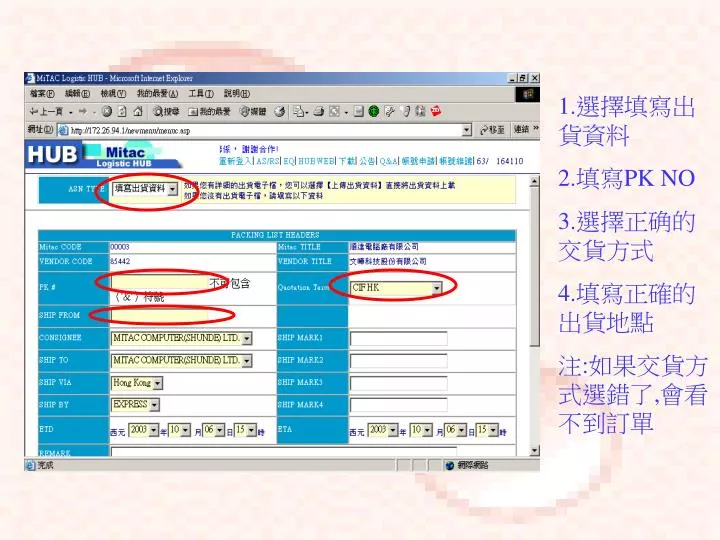The height and width of the screenshot is (540, 720).
Task: Click the Home toolbar icon
Action: pyautogui.click(x=138, y=112)
